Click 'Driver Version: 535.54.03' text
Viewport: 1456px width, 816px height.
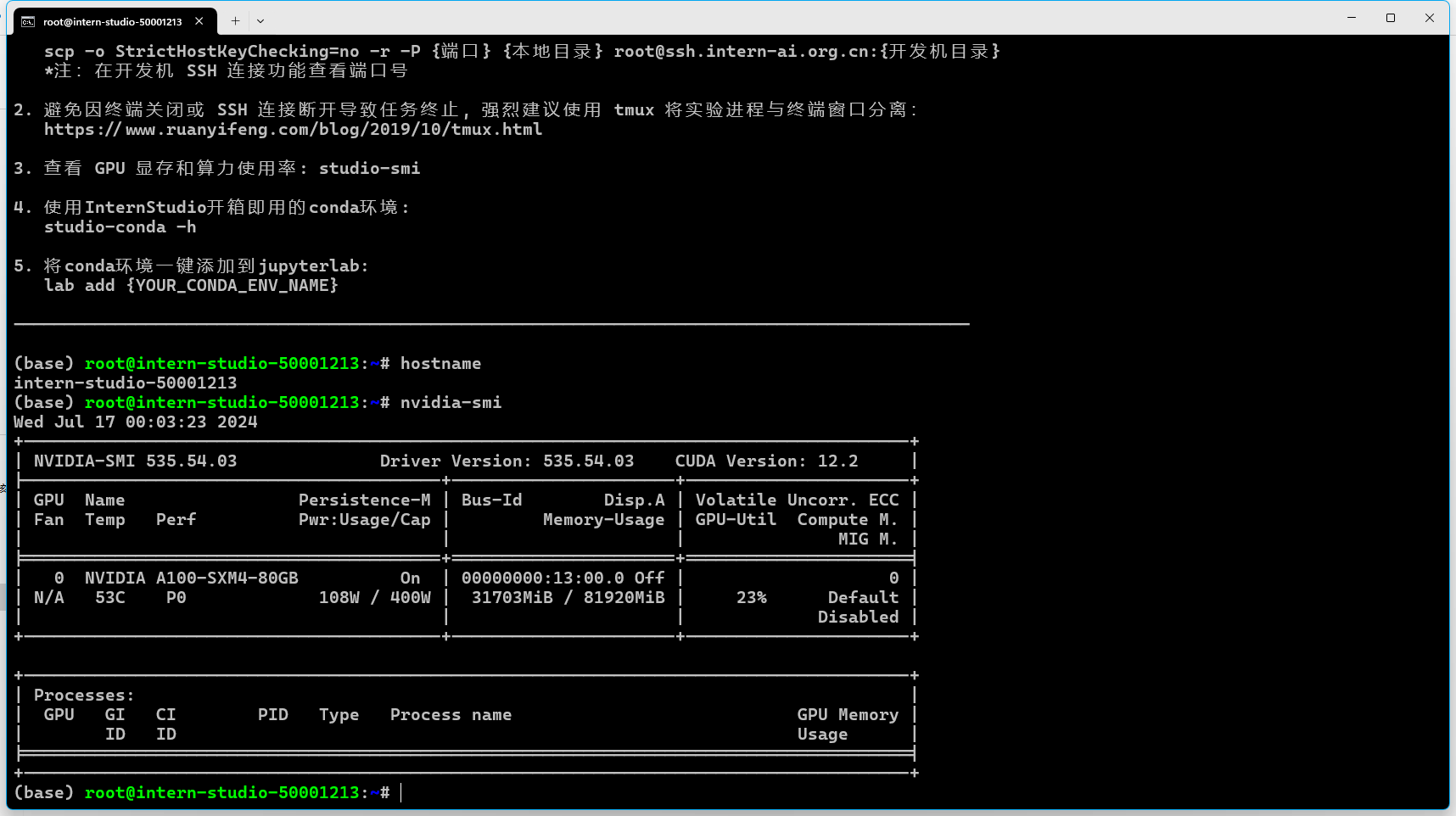(x=507, y=461)
